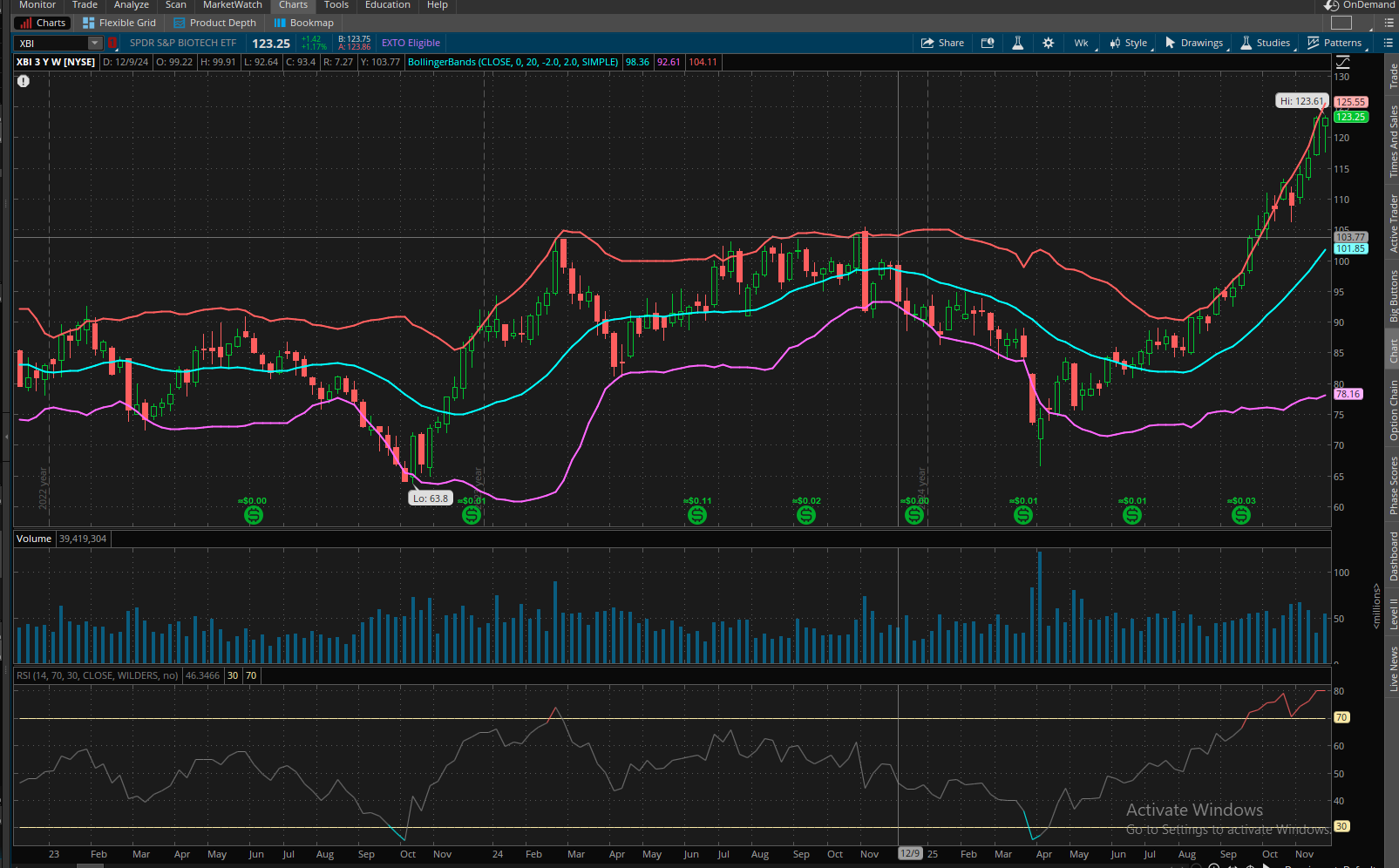Open the Chart side tab
The width and height of the screenshot is (1399, 868).
click(1393, 351)
